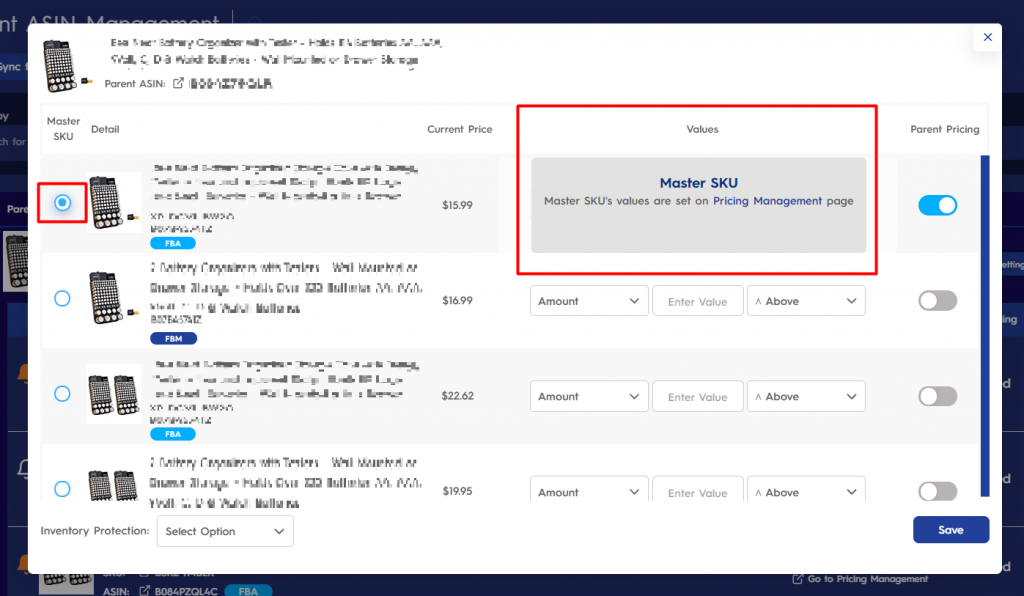Click the FBM badge in $16.99 row
Image resolution: width=1024 pixels, height=596 pixels.
tap(173, 338)
